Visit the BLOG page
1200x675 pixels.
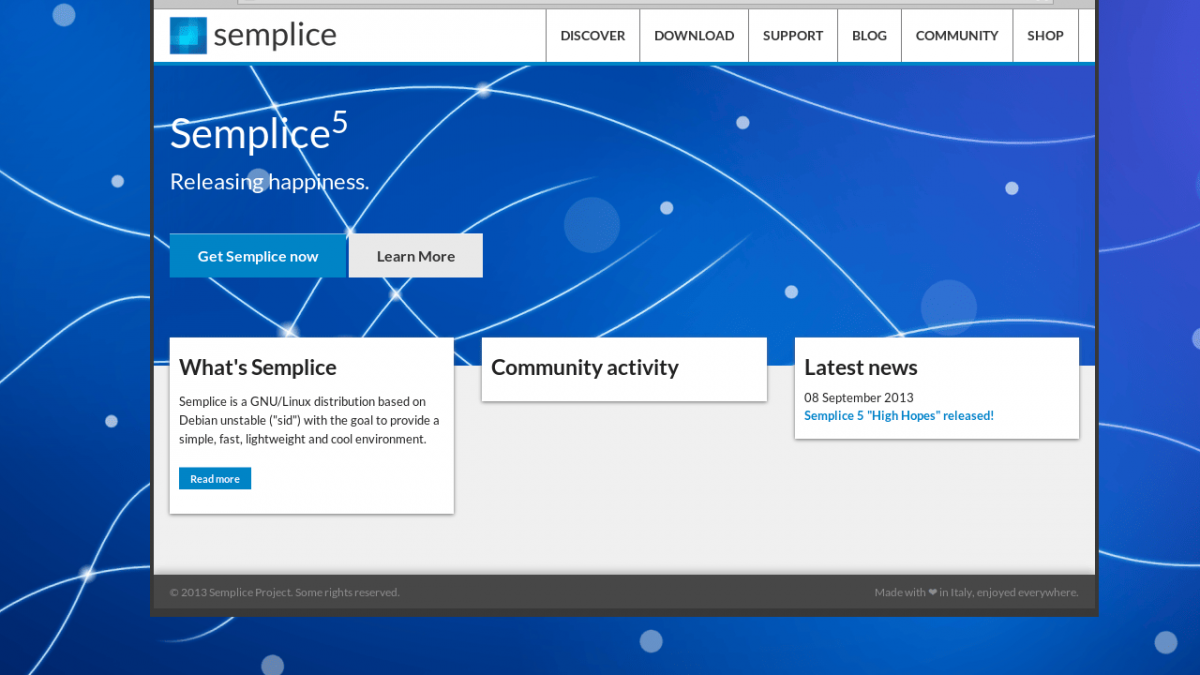869,35
